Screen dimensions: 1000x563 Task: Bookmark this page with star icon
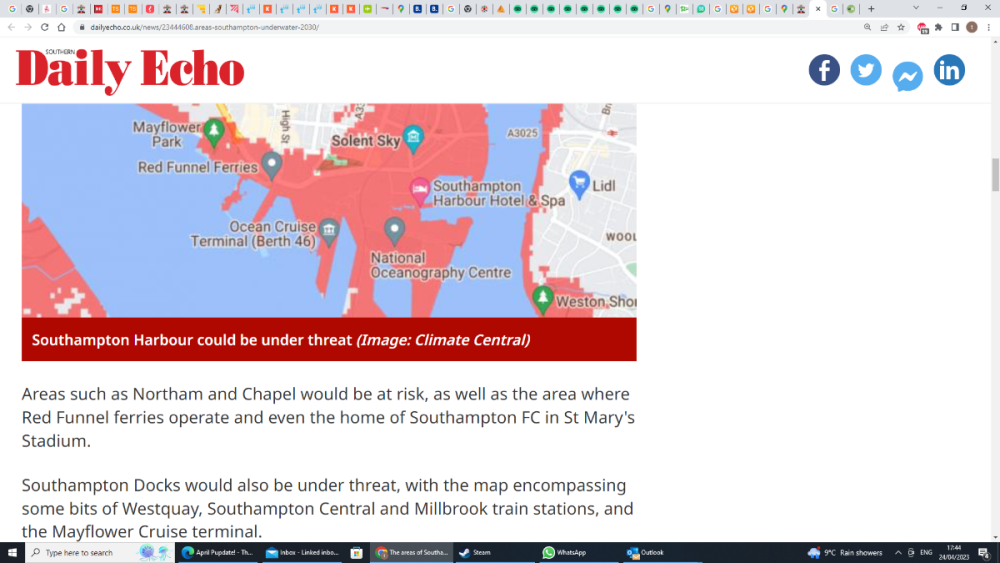[901, 27]
